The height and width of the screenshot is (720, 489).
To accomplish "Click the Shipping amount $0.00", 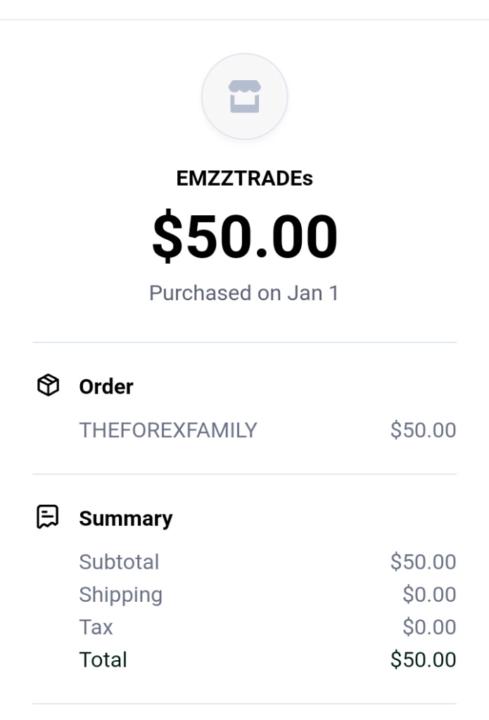I will point(429,594).
